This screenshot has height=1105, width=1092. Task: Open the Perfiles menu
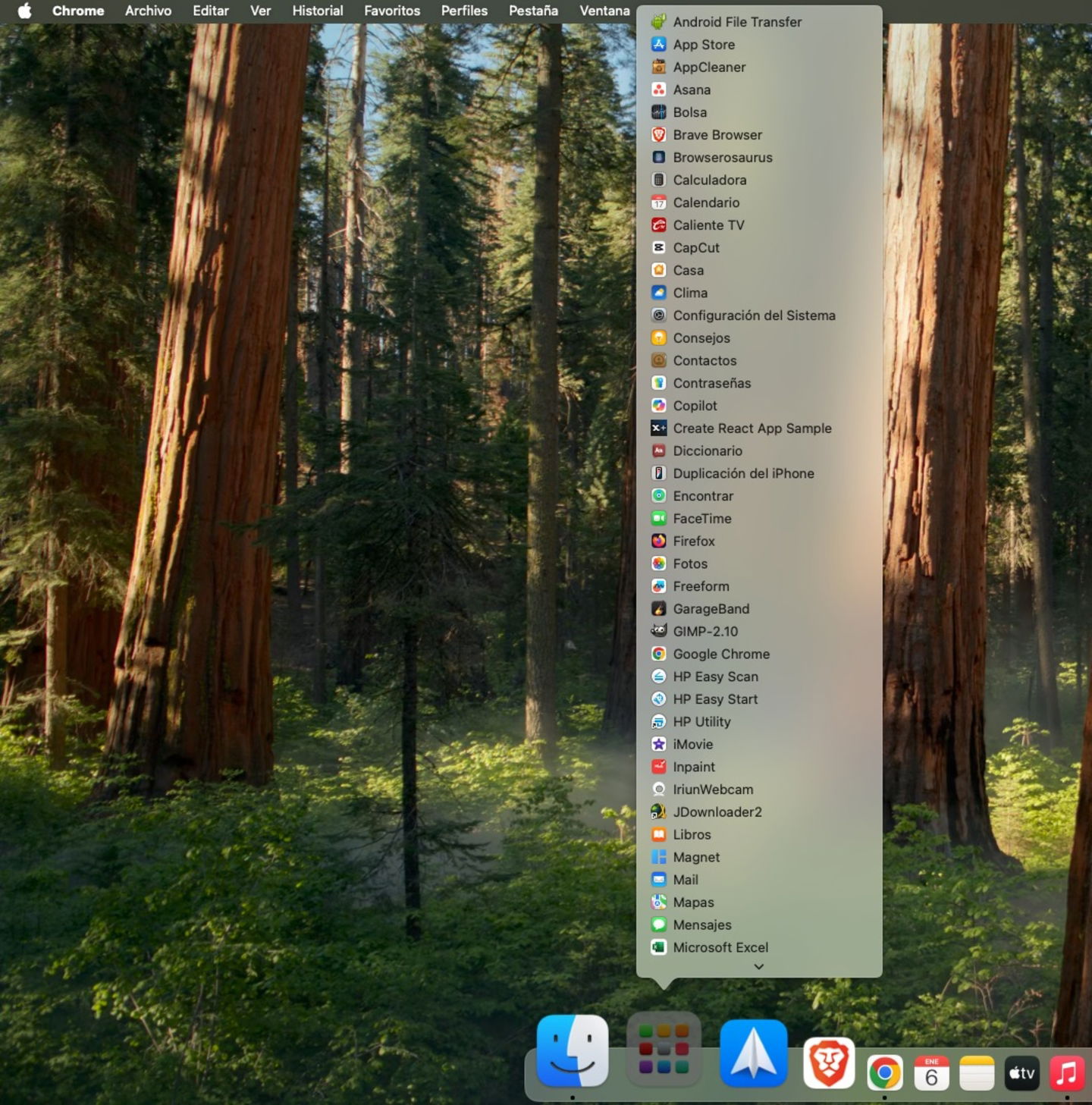pyautogui.click(x=464, y=11)
